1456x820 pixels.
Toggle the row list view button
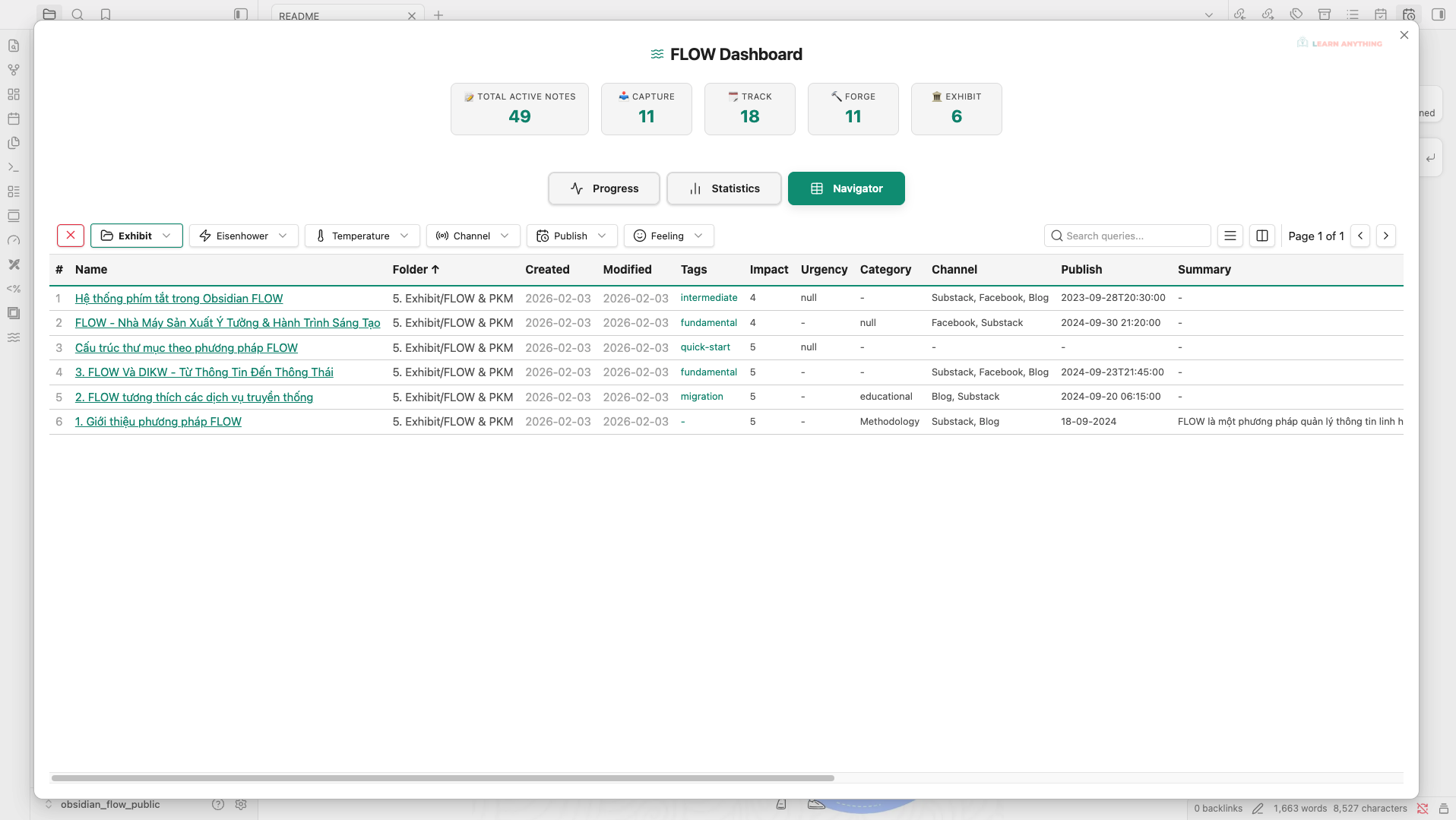[x=1230, y=236]
